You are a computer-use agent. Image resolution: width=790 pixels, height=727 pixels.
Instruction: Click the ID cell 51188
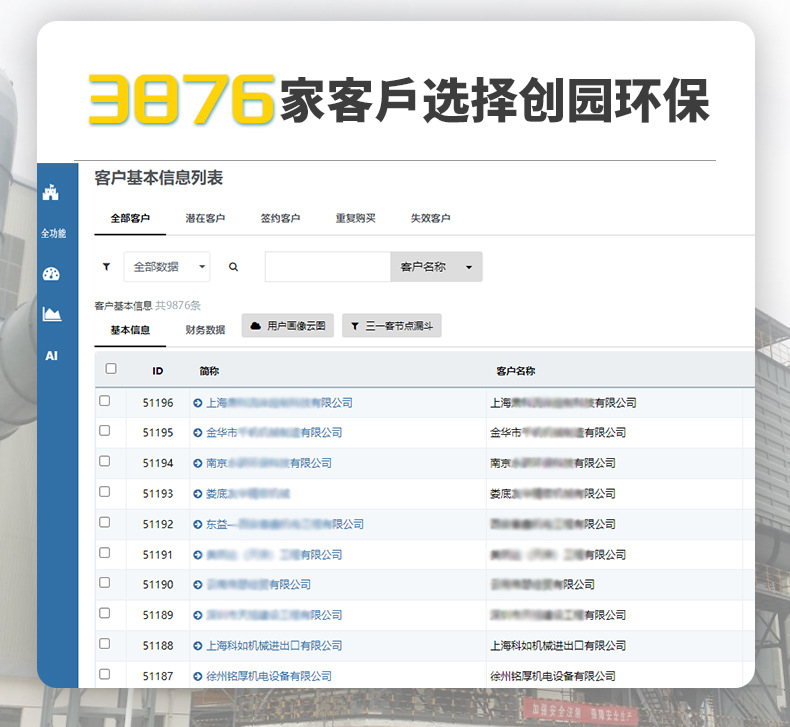click(158, 646)
